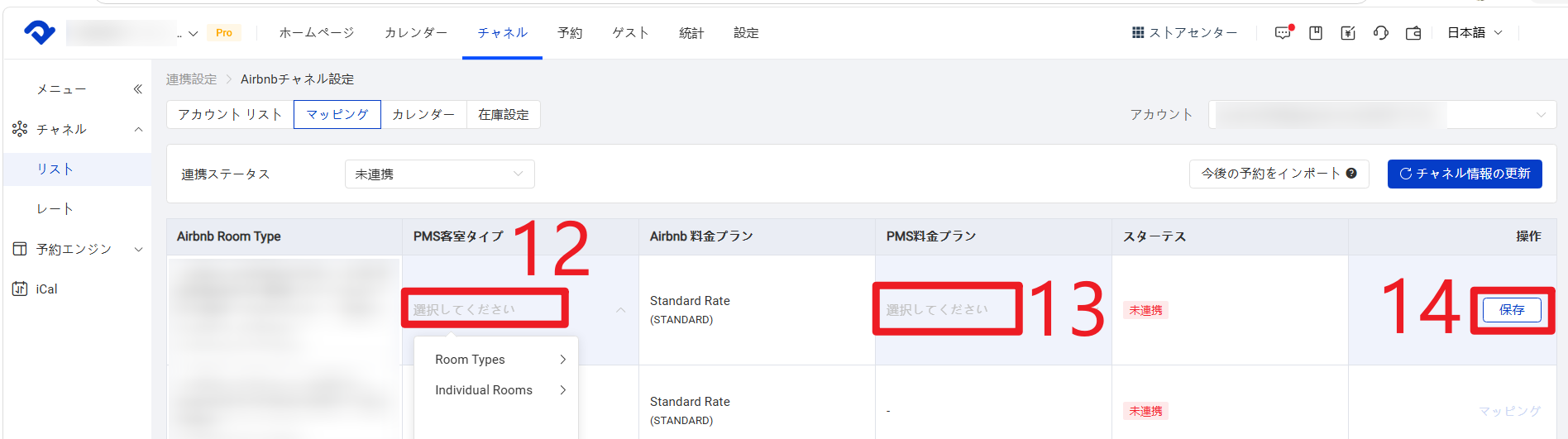Open the yen billing note icon

tap(1348, 33)
